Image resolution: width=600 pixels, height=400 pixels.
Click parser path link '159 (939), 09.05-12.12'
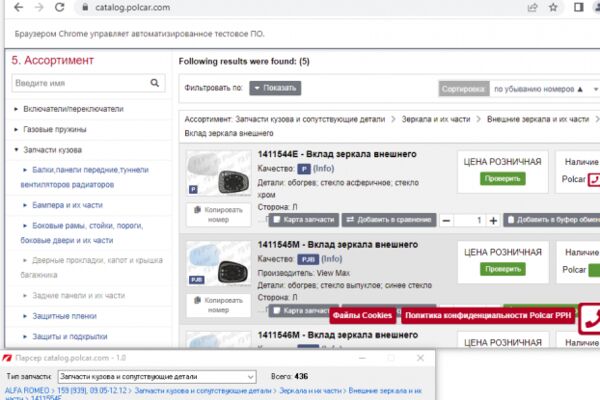[x=92, y=391]
